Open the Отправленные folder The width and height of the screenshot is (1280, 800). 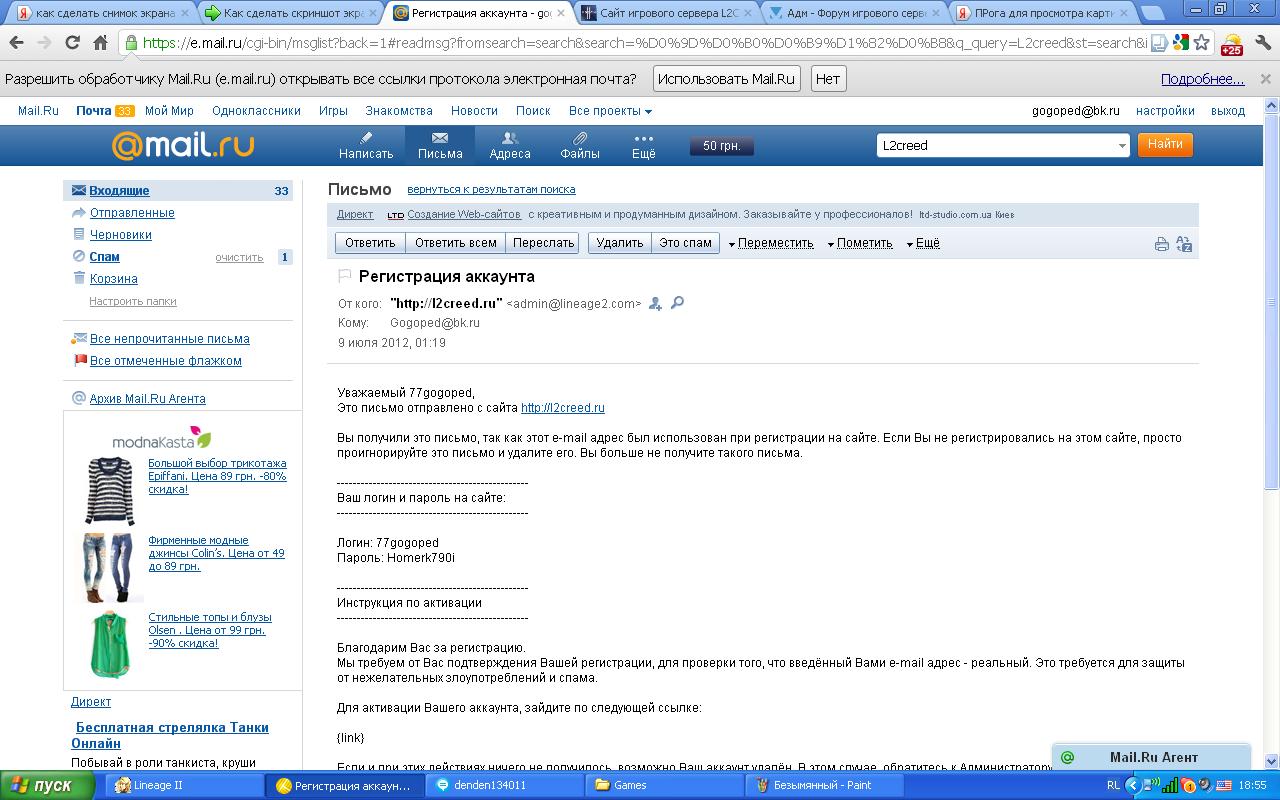point(132,213)
